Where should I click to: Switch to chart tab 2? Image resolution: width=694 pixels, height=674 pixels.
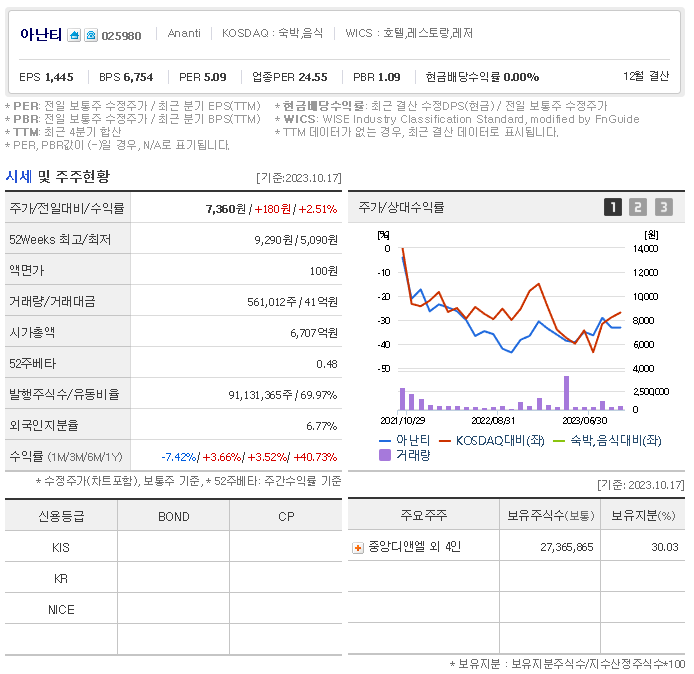click(x=638, y=207)
